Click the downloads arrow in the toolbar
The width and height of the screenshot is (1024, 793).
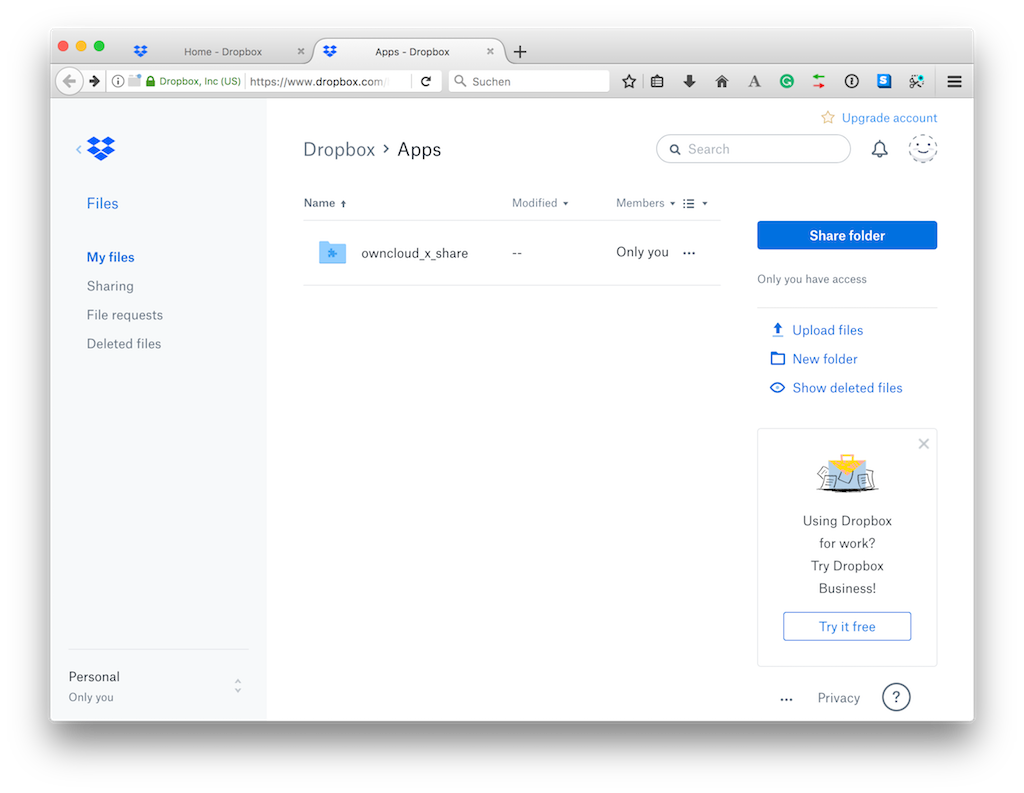coord(689,81)
